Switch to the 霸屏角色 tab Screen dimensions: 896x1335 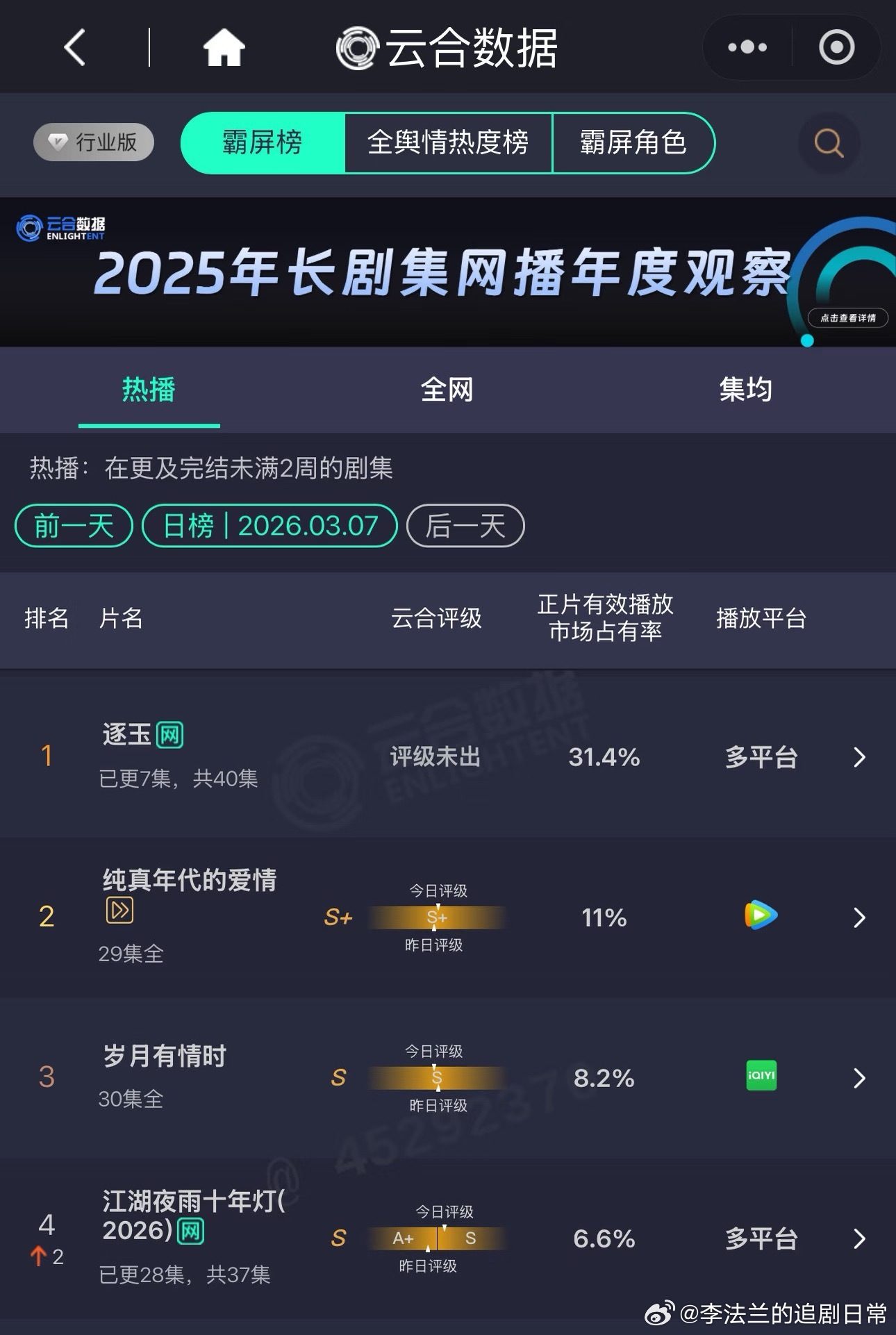[633, 143]
